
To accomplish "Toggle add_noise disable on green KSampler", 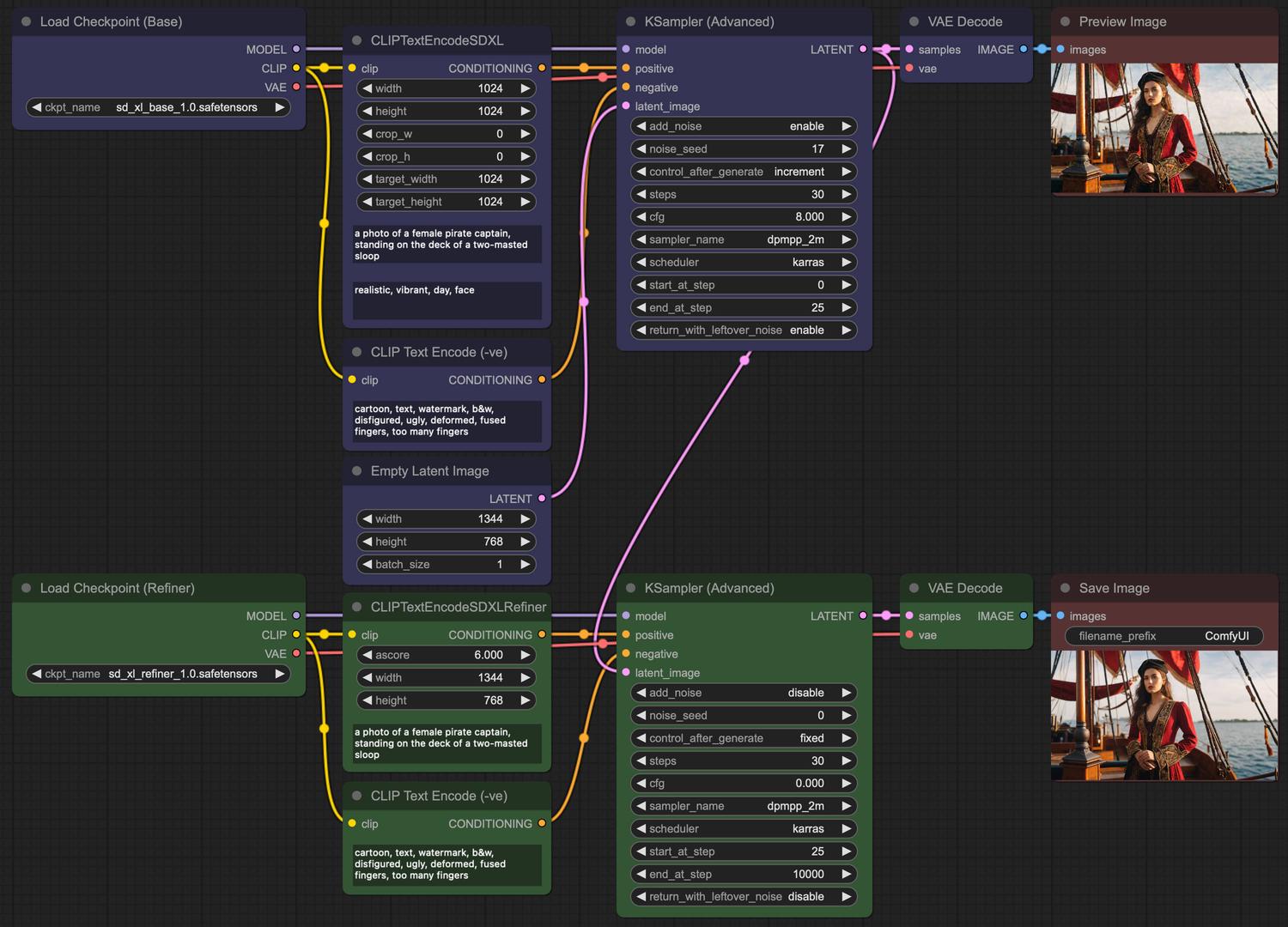I will coord(744,693).
